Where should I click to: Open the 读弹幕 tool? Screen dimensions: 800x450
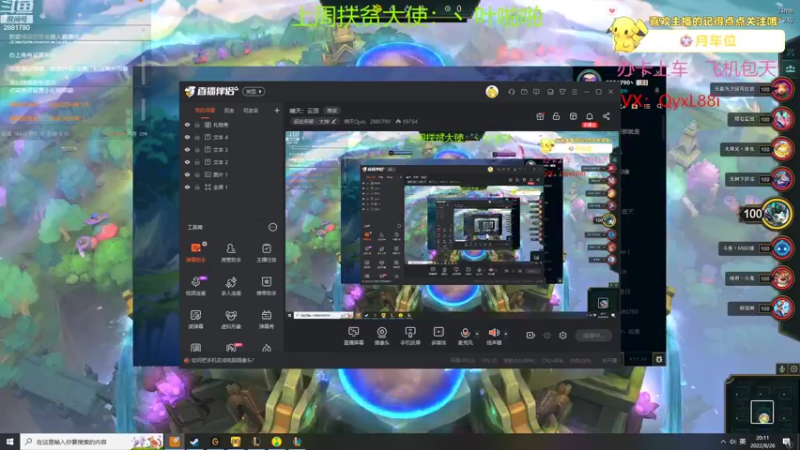pos(195,319)
